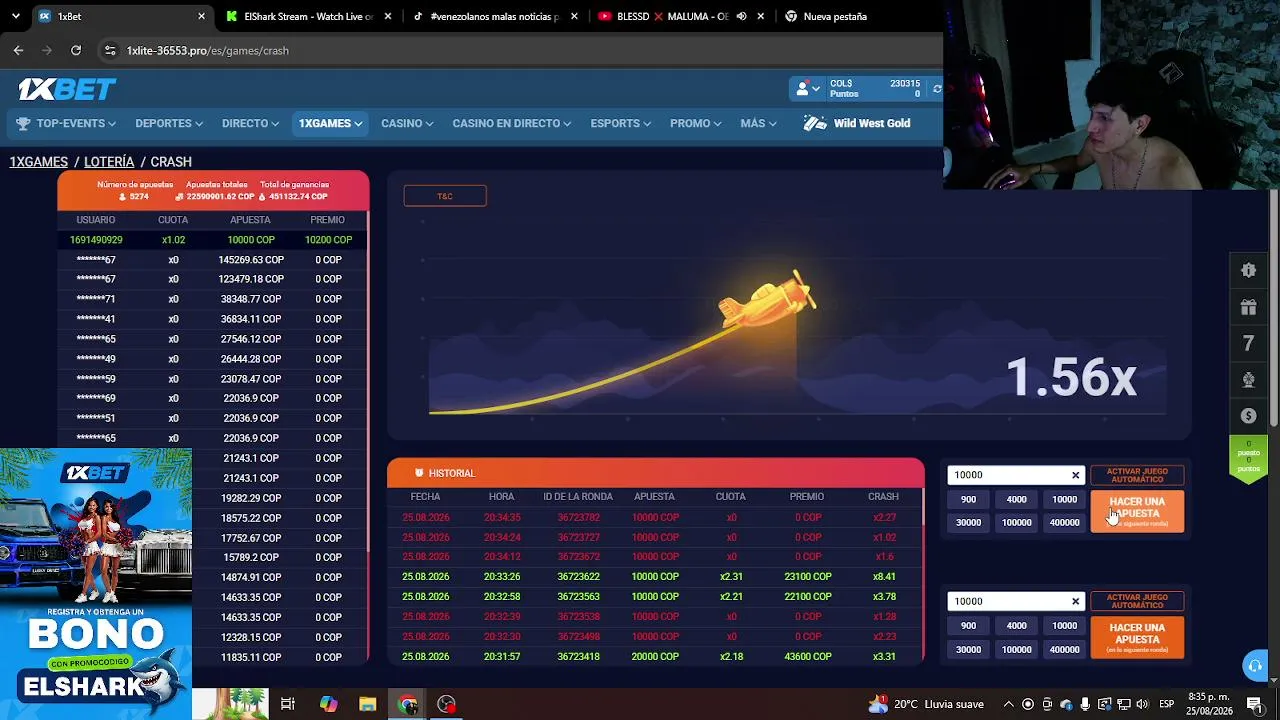Open the bug report icon in right sidebar
The height and width of the screenshot is (720, 1280).
[1248, 270]
